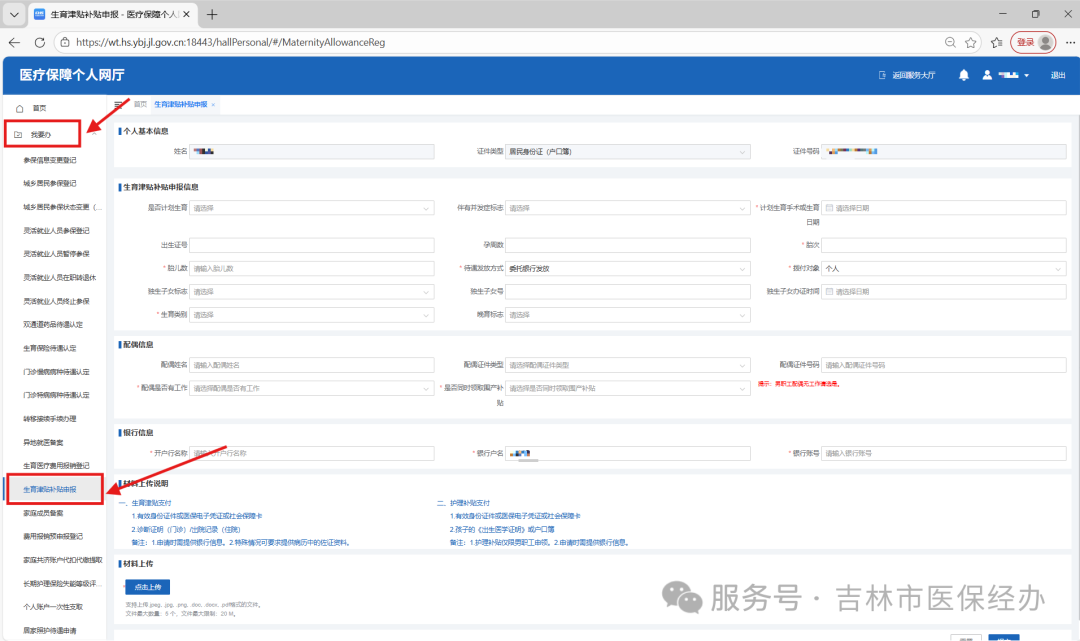
Task: Click the 首页 home icon in sidebar
Action: [x=19, y=108]
